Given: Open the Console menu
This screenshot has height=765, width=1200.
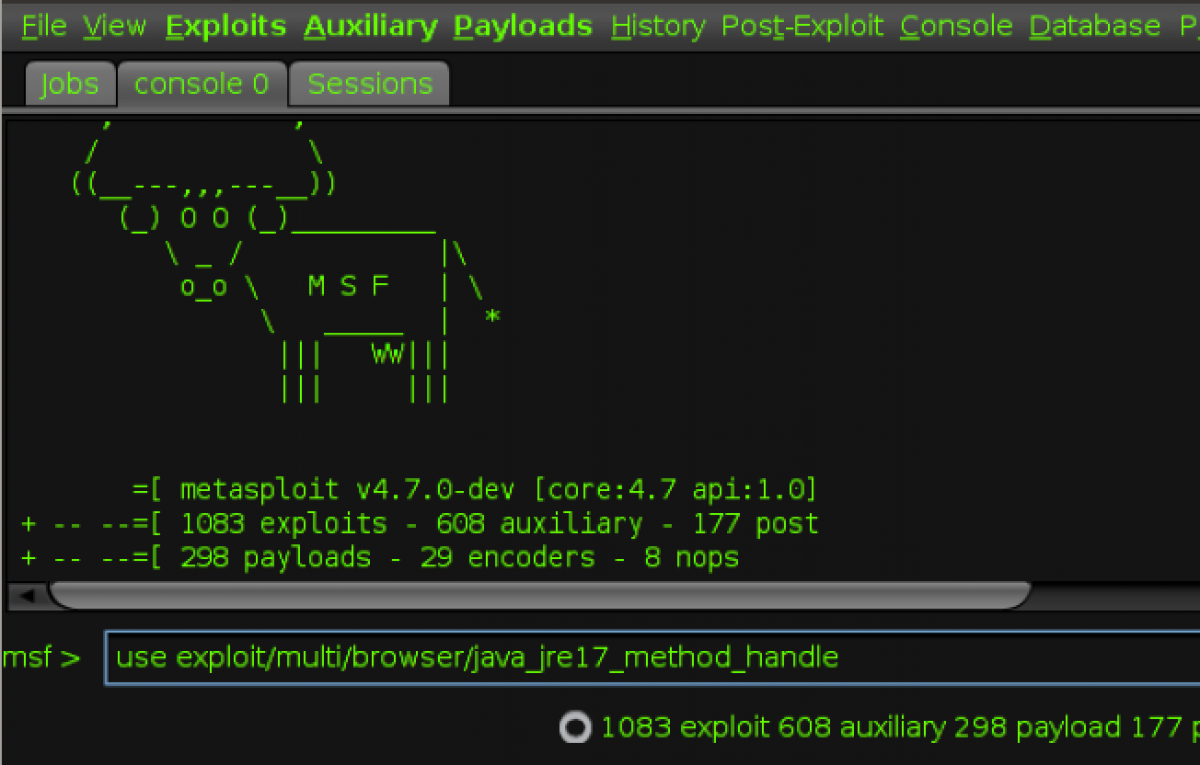Looking at the screenshot, I should tap(956, 26).
